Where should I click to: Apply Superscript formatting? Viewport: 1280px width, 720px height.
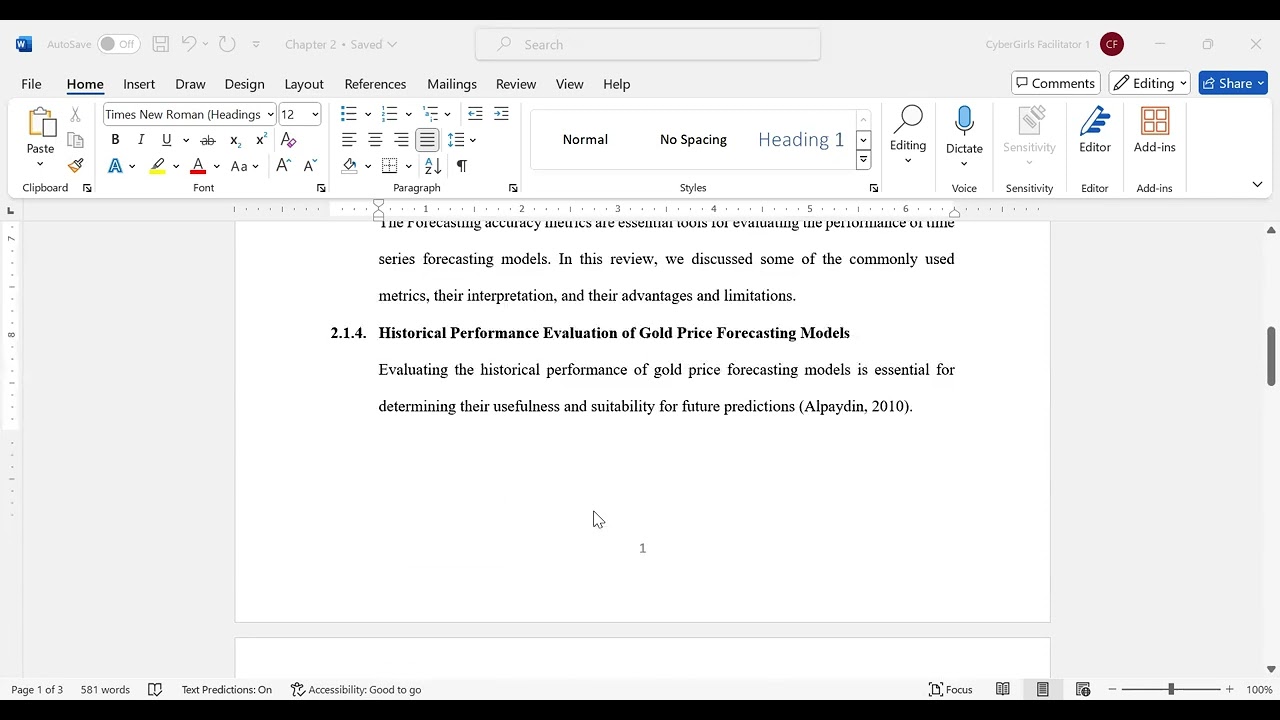click(x=262, y=140)
